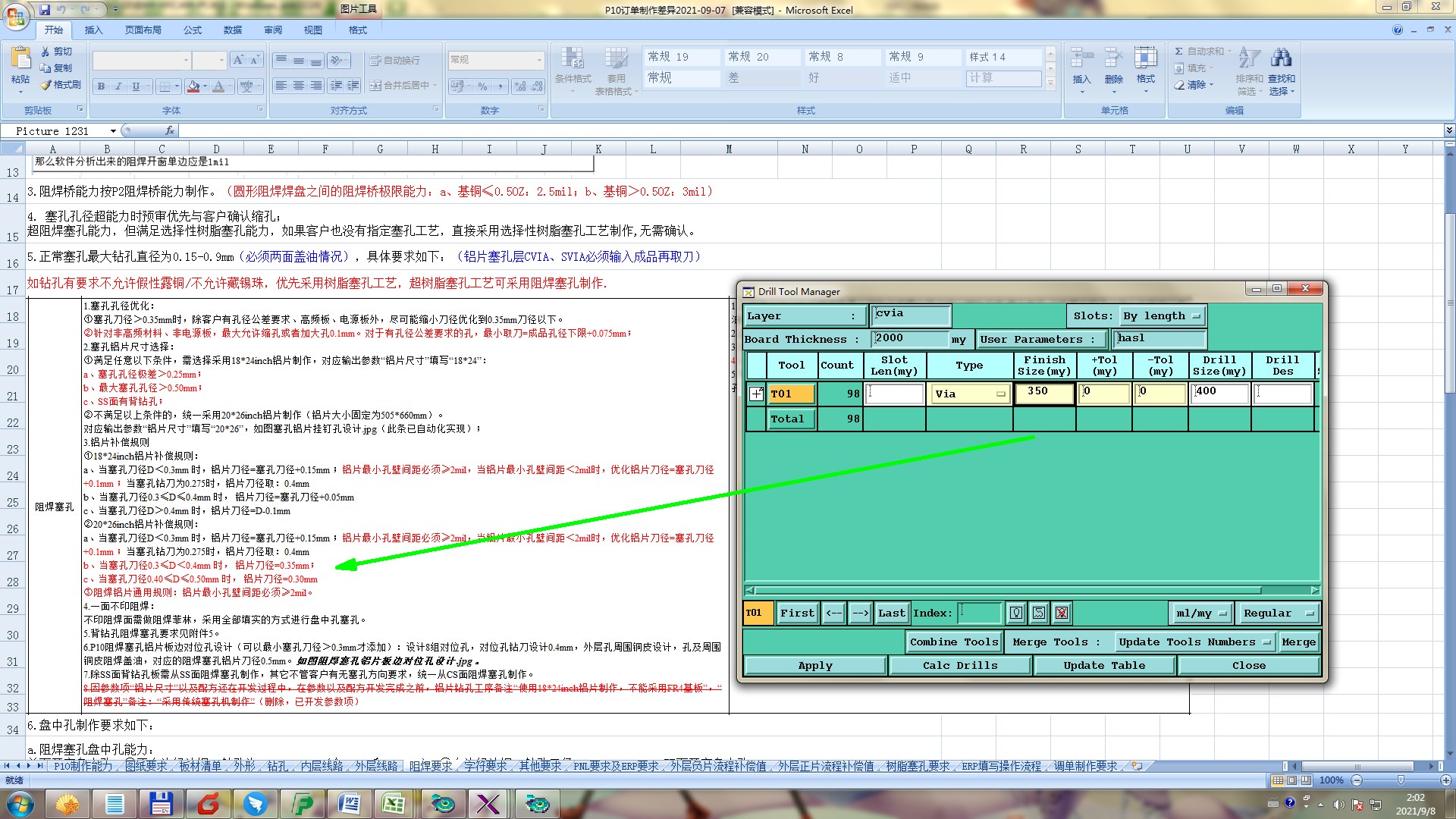
Task: Click the Conditional Formatting icon
Action: (x=573, y=59)
